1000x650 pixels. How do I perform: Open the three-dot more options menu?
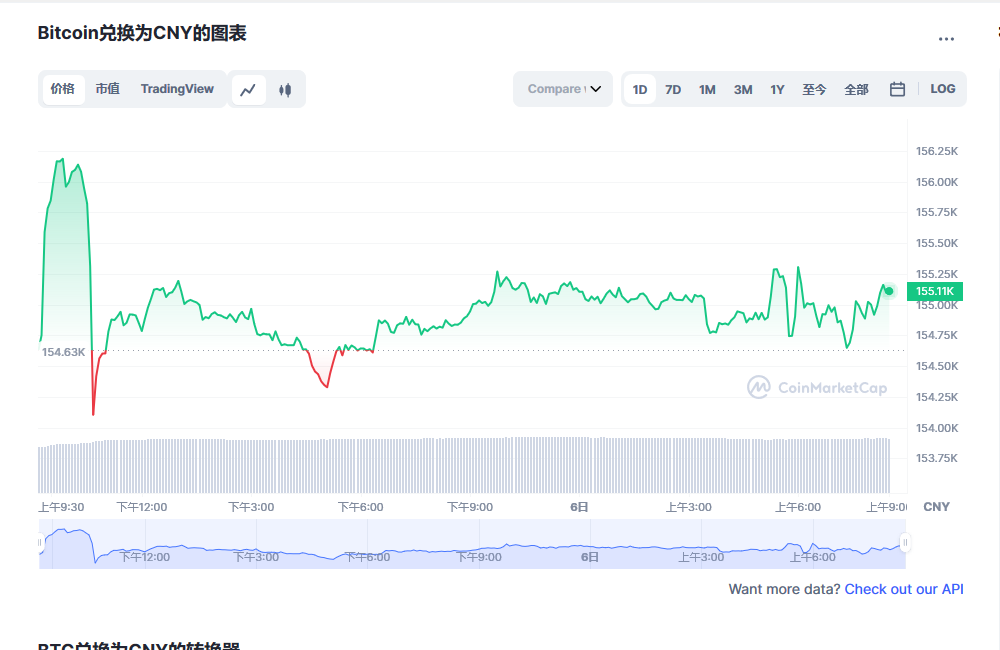pos(946,39)
